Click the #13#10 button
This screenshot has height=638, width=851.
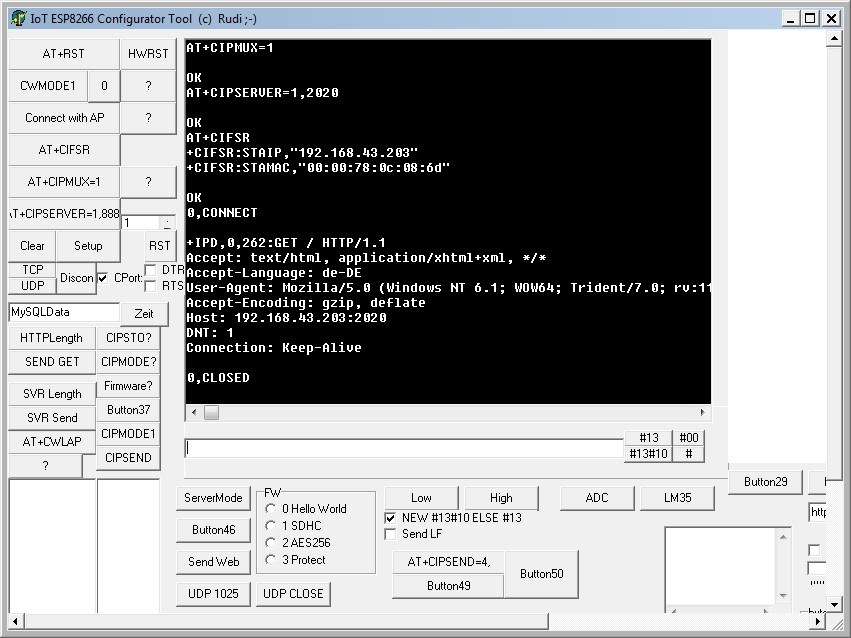tap(649, 454)
